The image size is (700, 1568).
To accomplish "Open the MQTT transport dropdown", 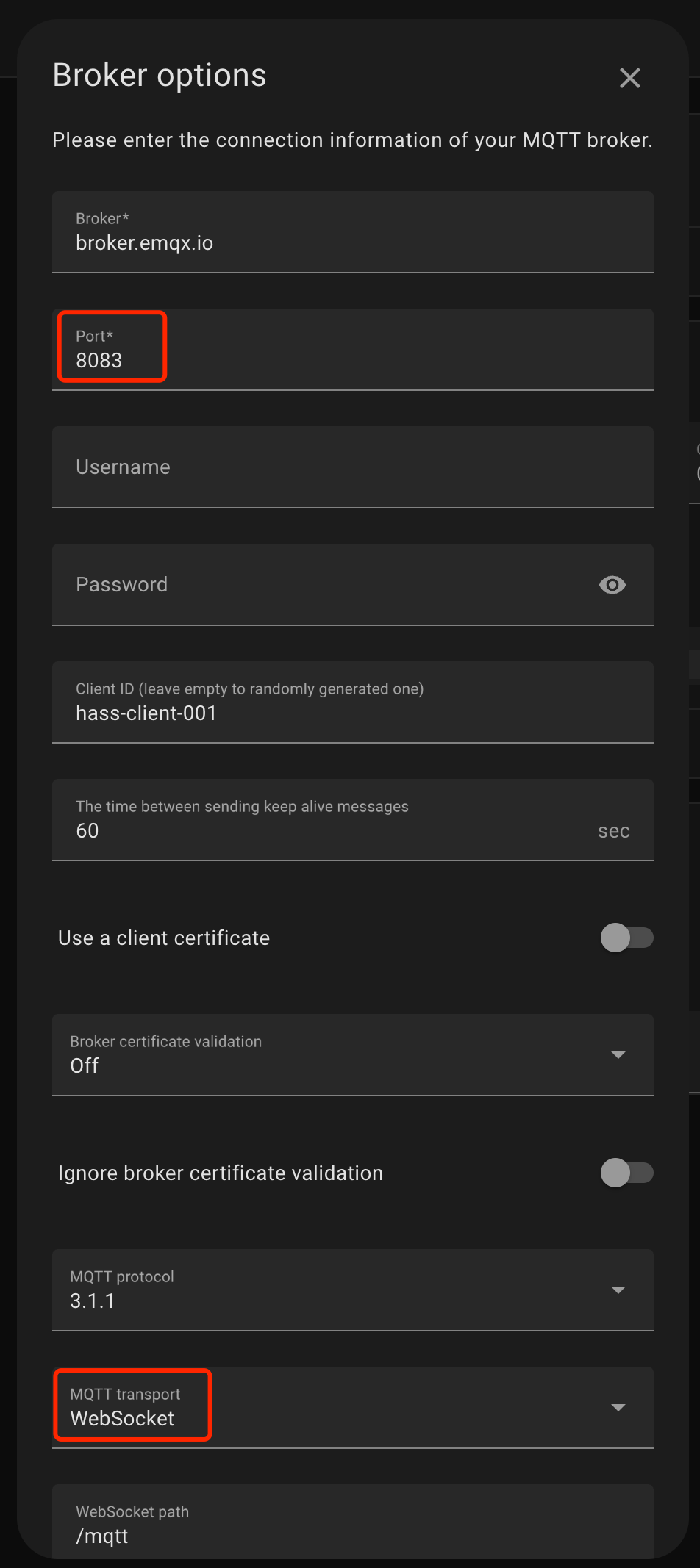I will point(618,1407).
